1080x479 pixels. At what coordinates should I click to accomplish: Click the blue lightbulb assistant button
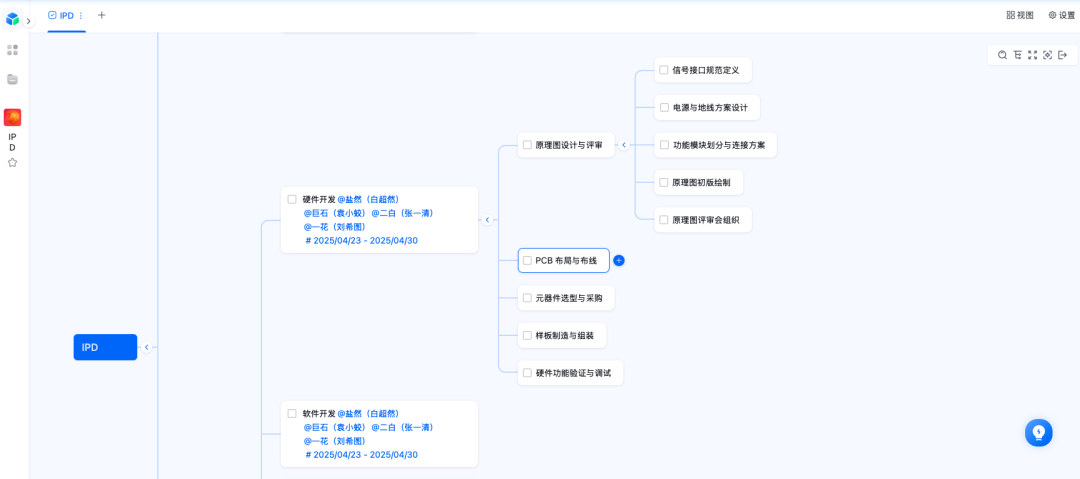pyautogui.click(x=1038, y=432)
